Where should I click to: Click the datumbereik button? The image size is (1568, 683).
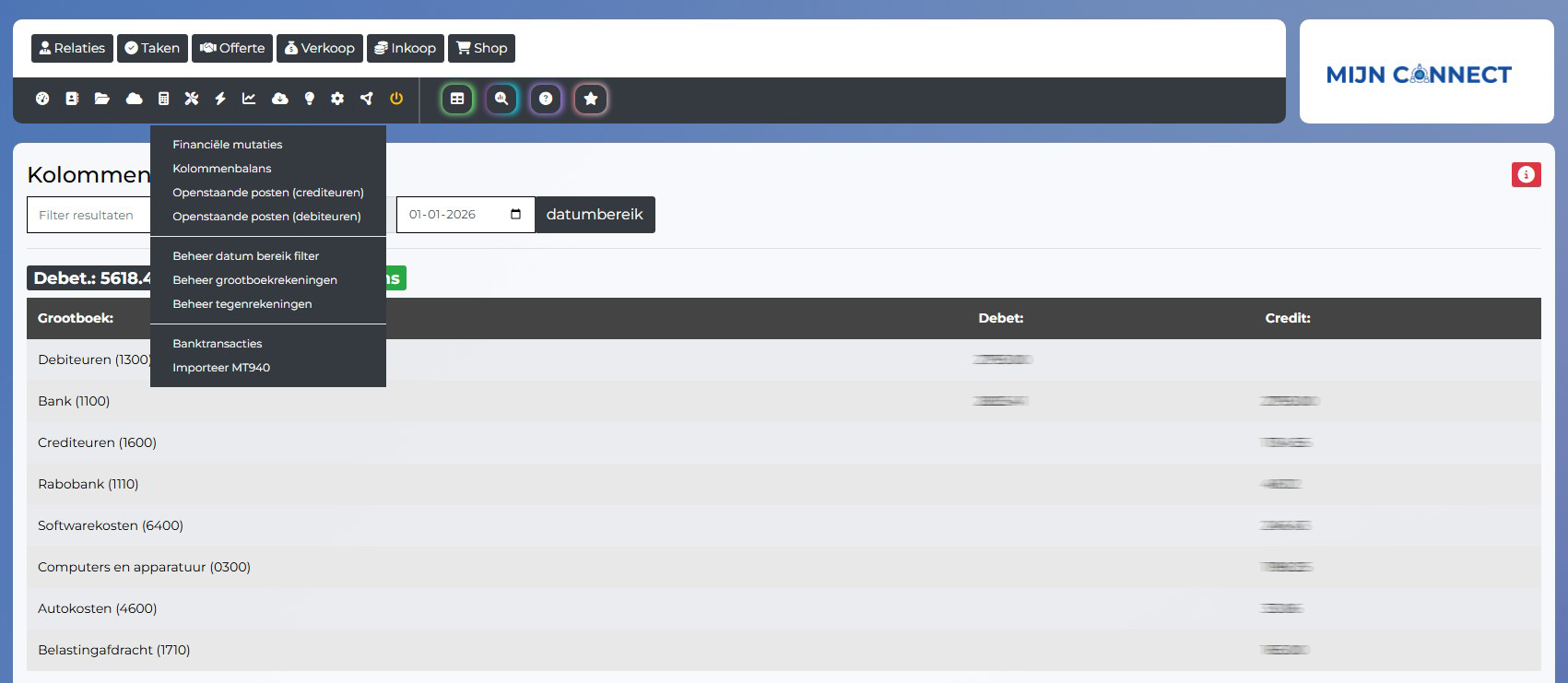(595, 215)
